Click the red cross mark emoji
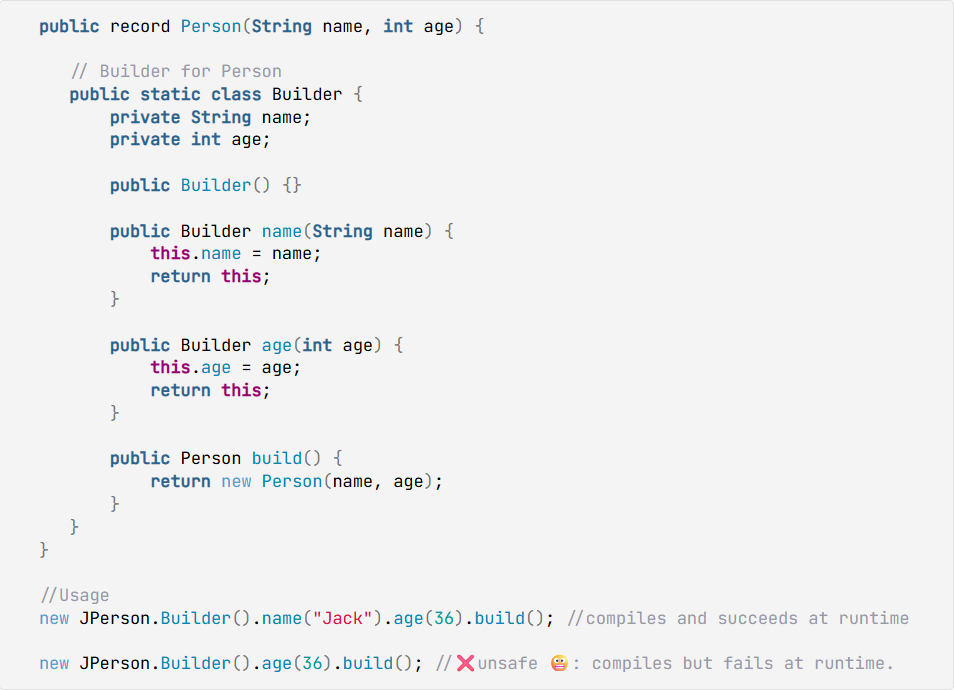The width and height of the screenshot is (954, 690). [x=465, y=663]
